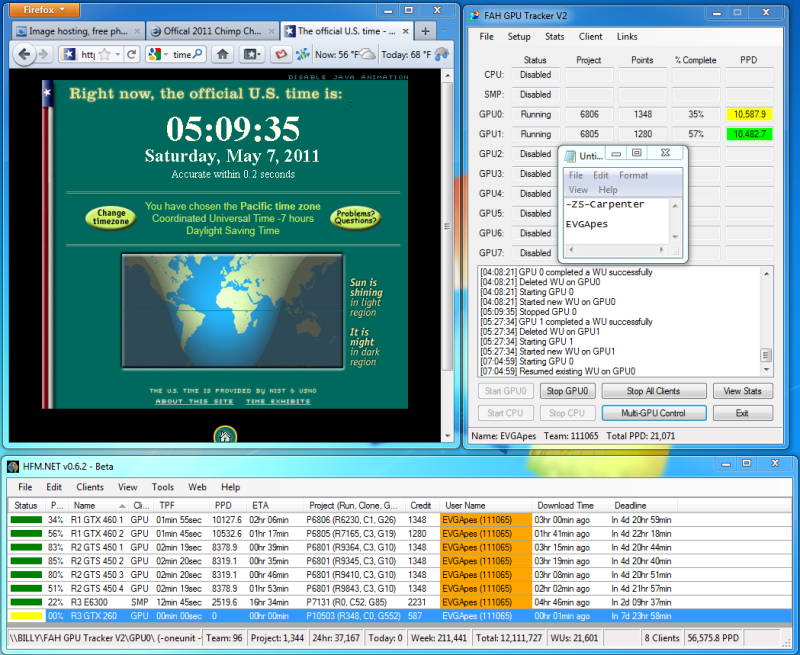800x655 pixels.
Task: Open the Setup menu in FAH GPU Tracker
Action: [519, 37]
